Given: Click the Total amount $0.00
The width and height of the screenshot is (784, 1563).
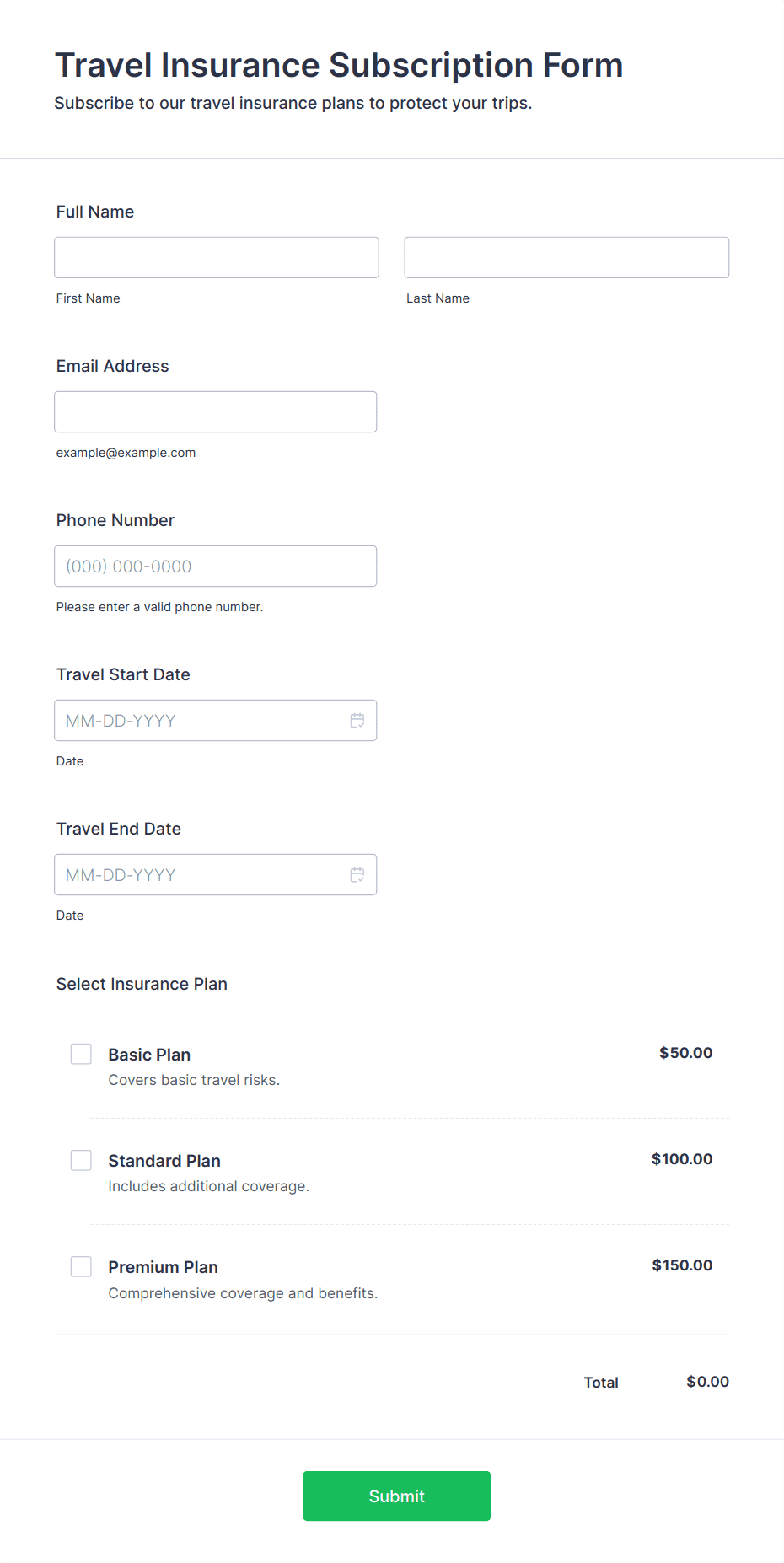Looking at the screenshot, I should (x=707, y=1382).
